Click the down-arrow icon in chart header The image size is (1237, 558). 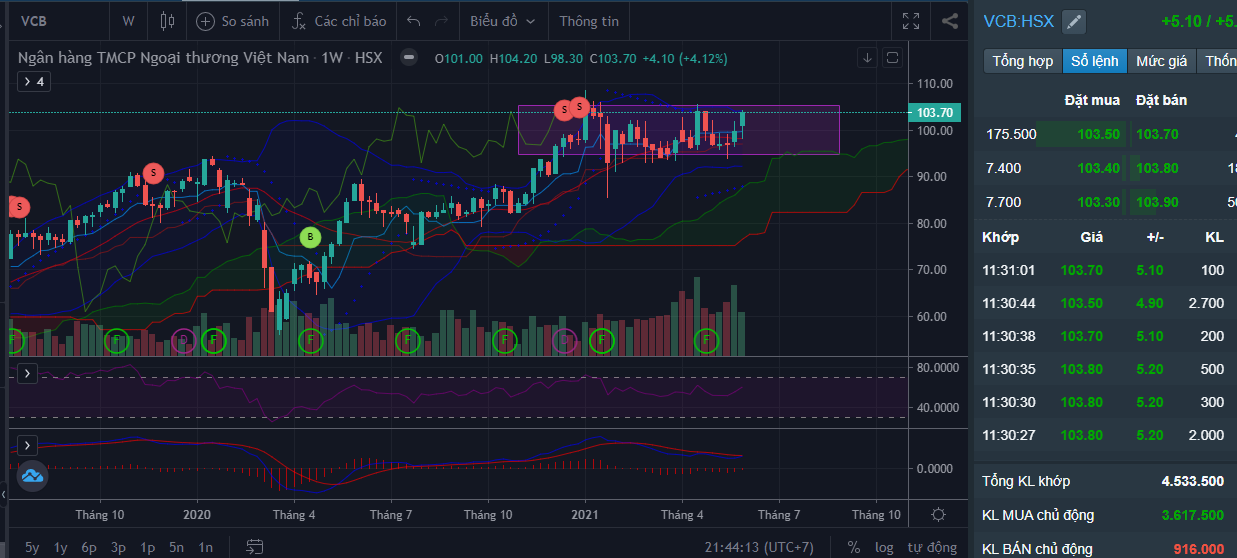click(x=867, y=57)
